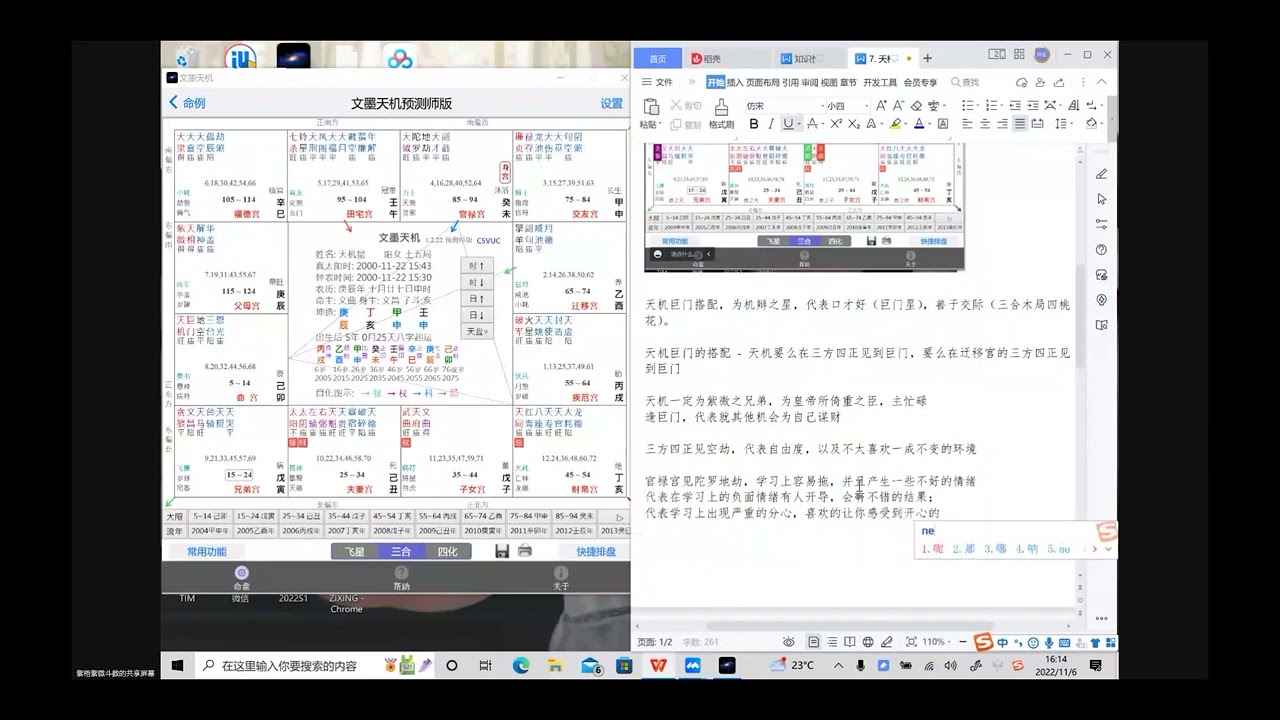The image size is (1280, 720).
Task: Open 帮助 help icon in chart app
Action: click(401, 578)
